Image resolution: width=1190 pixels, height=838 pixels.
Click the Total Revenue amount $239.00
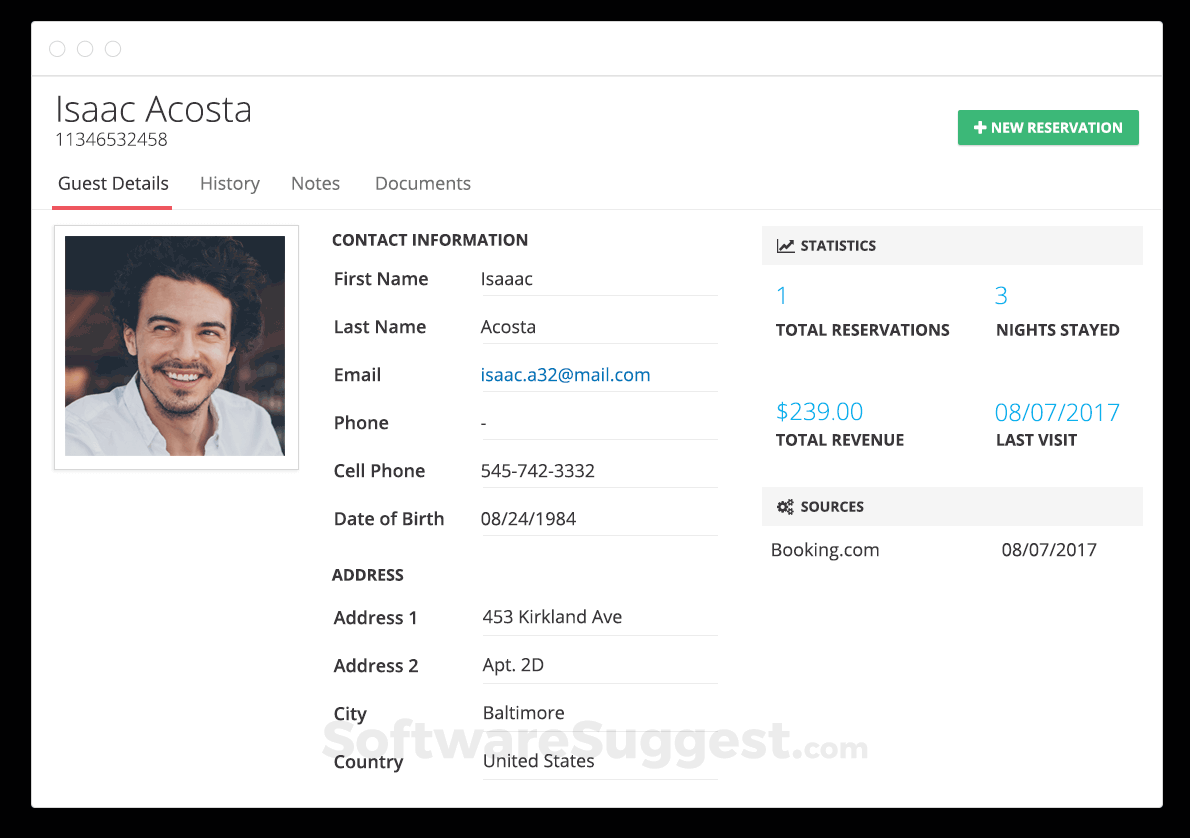click(820, 411)
